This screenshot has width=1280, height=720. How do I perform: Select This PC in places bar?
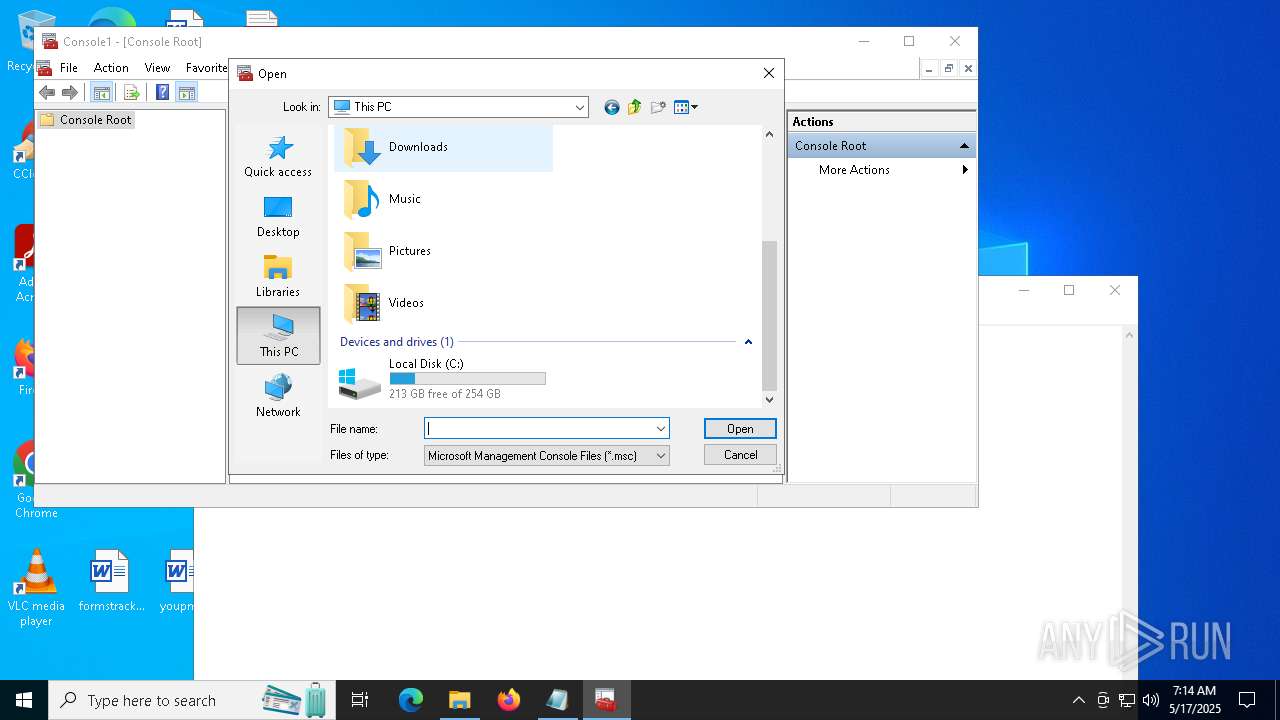278,335
